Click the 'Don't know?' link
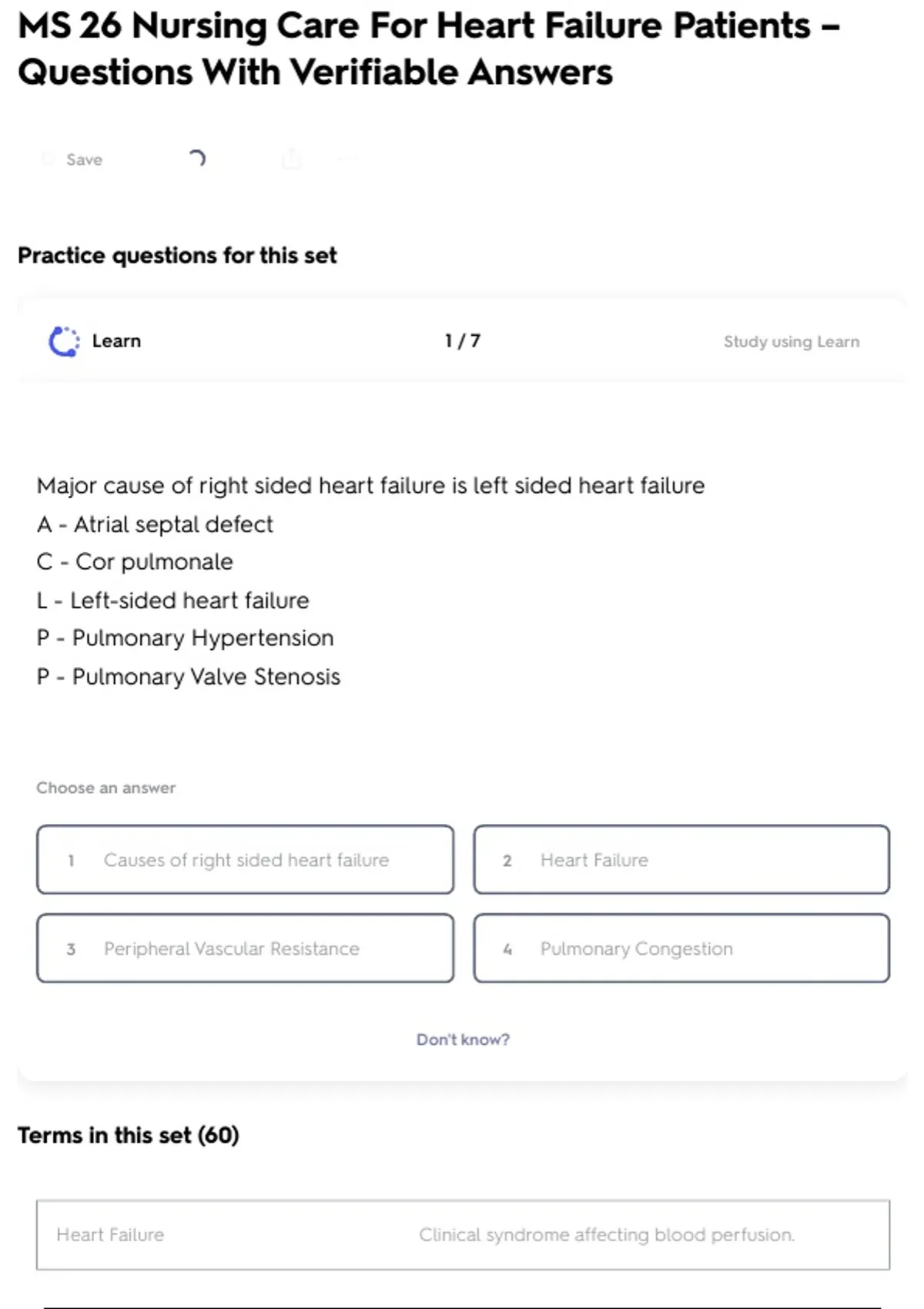This screenshot has width=924, height=1309. pyautogui.click(x=463, y=1039)
